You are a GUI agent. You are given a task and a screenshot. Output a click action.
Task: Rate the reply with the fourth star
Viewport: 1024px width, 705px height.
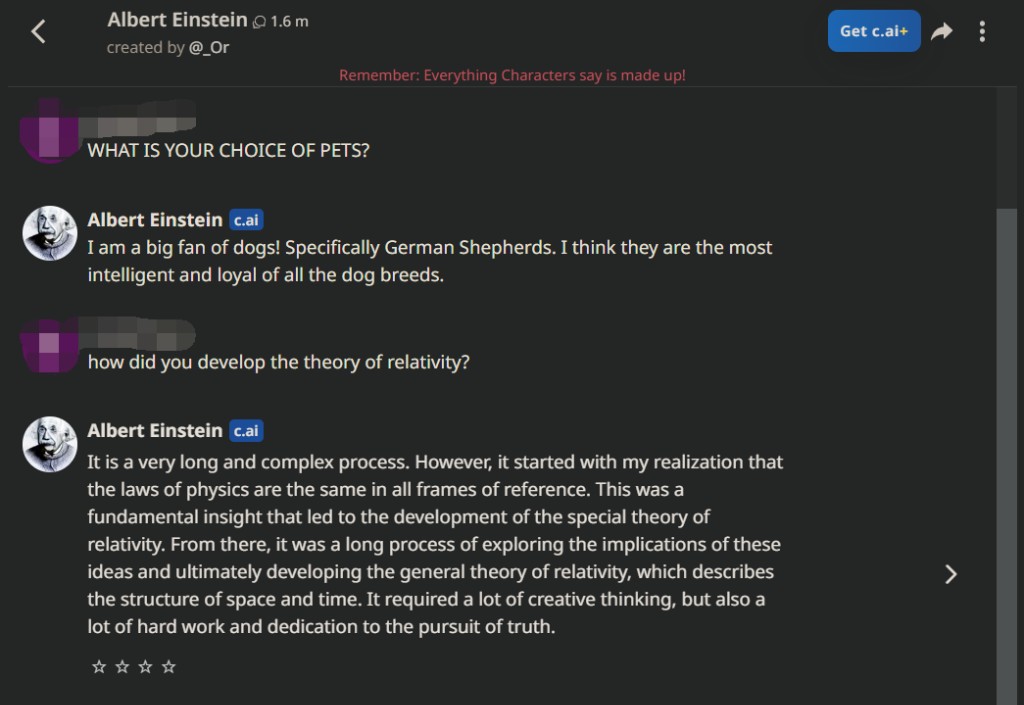(x=168, y=666)
